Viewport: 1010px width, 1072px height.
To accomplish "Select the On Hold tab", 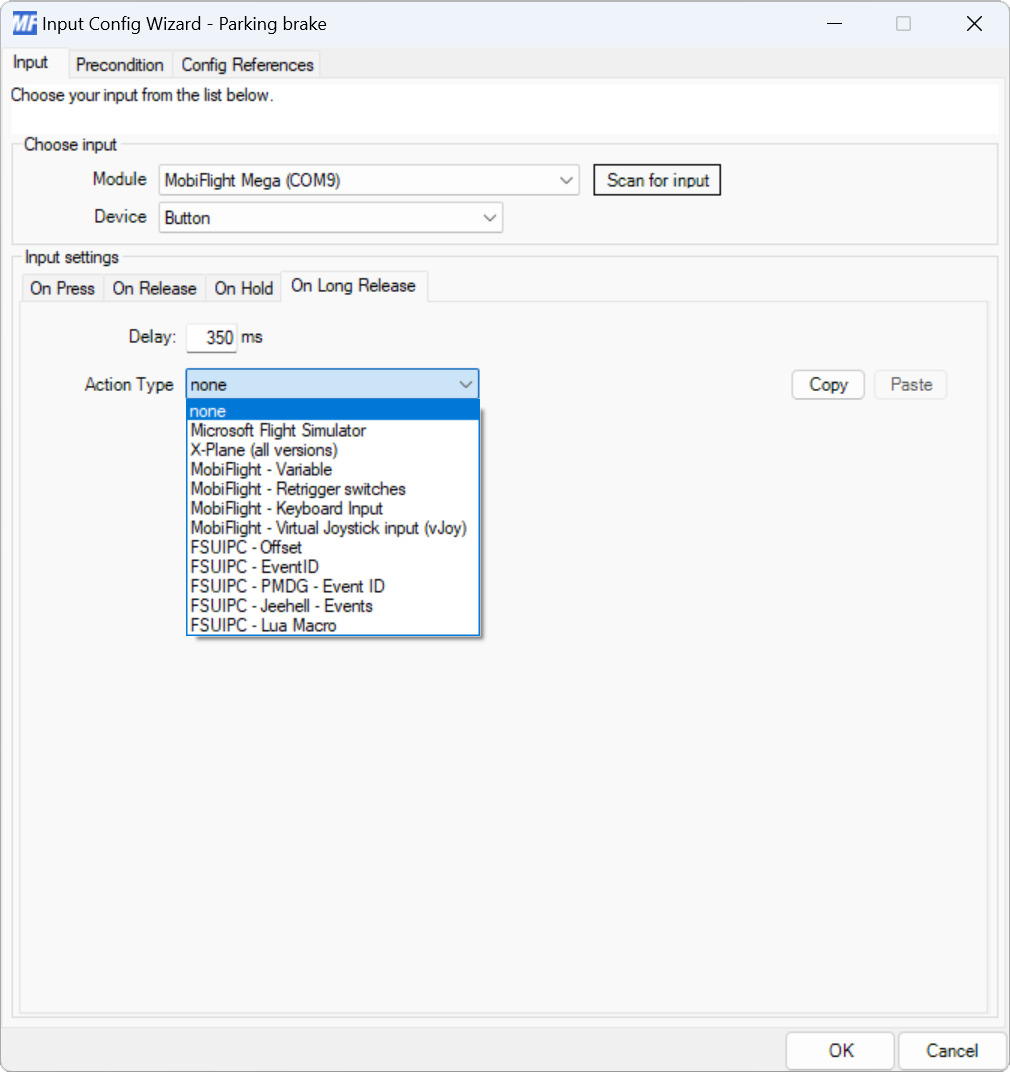I will 243,288.
